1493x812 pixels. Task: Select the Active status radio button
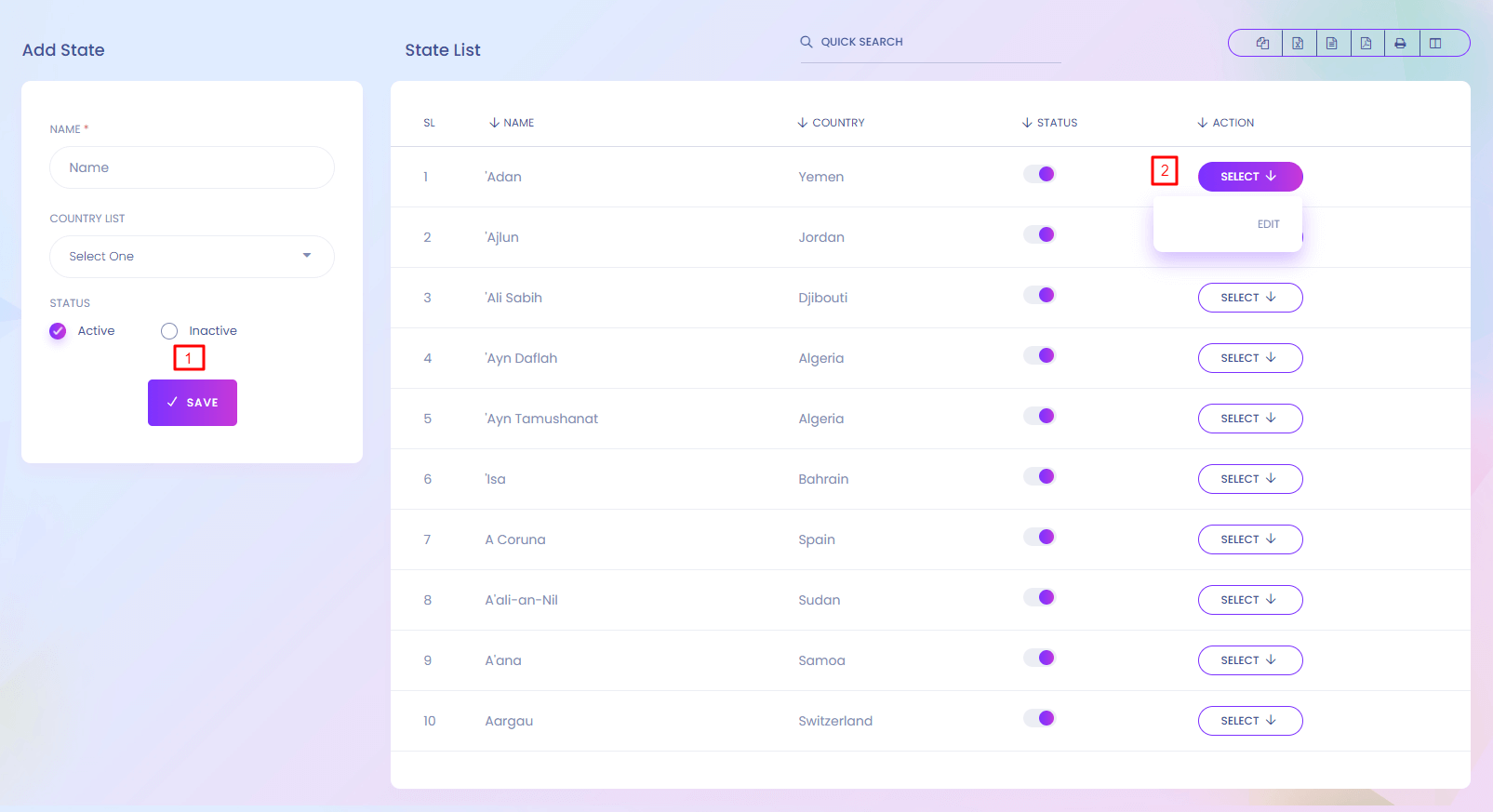pos(58,331)
